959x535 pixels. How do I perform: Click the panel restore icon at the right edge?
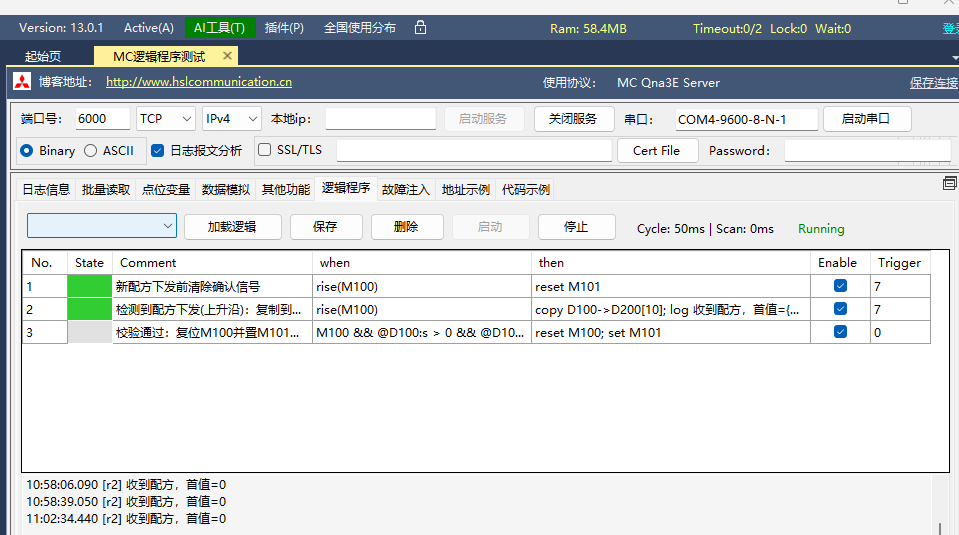point(949,183)
